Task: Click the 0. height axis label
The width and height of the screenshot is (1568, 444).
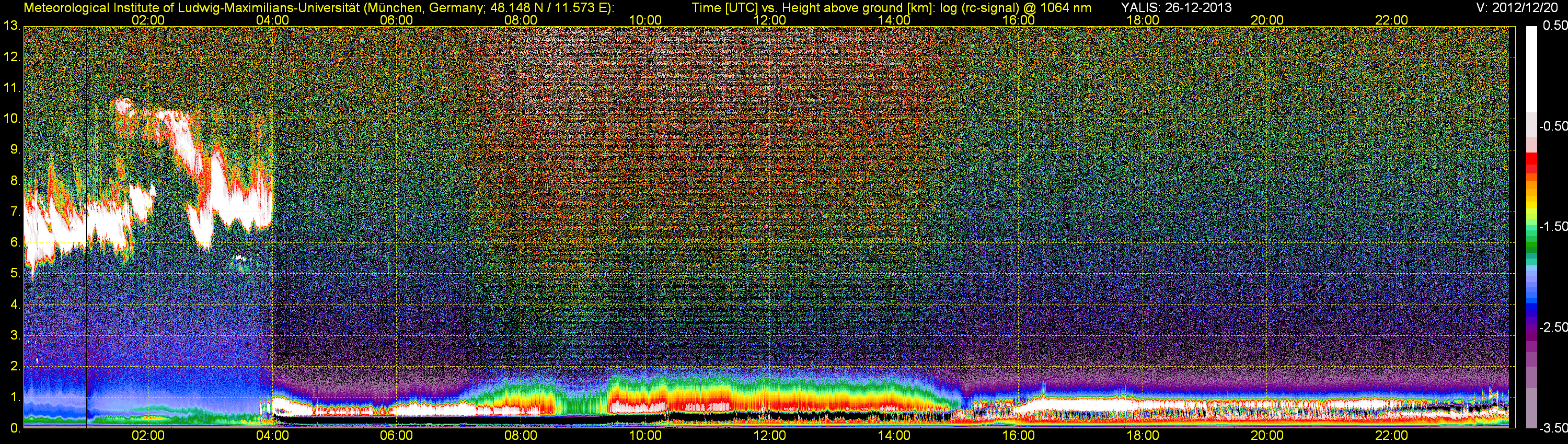Action: [x=15, y=428]
